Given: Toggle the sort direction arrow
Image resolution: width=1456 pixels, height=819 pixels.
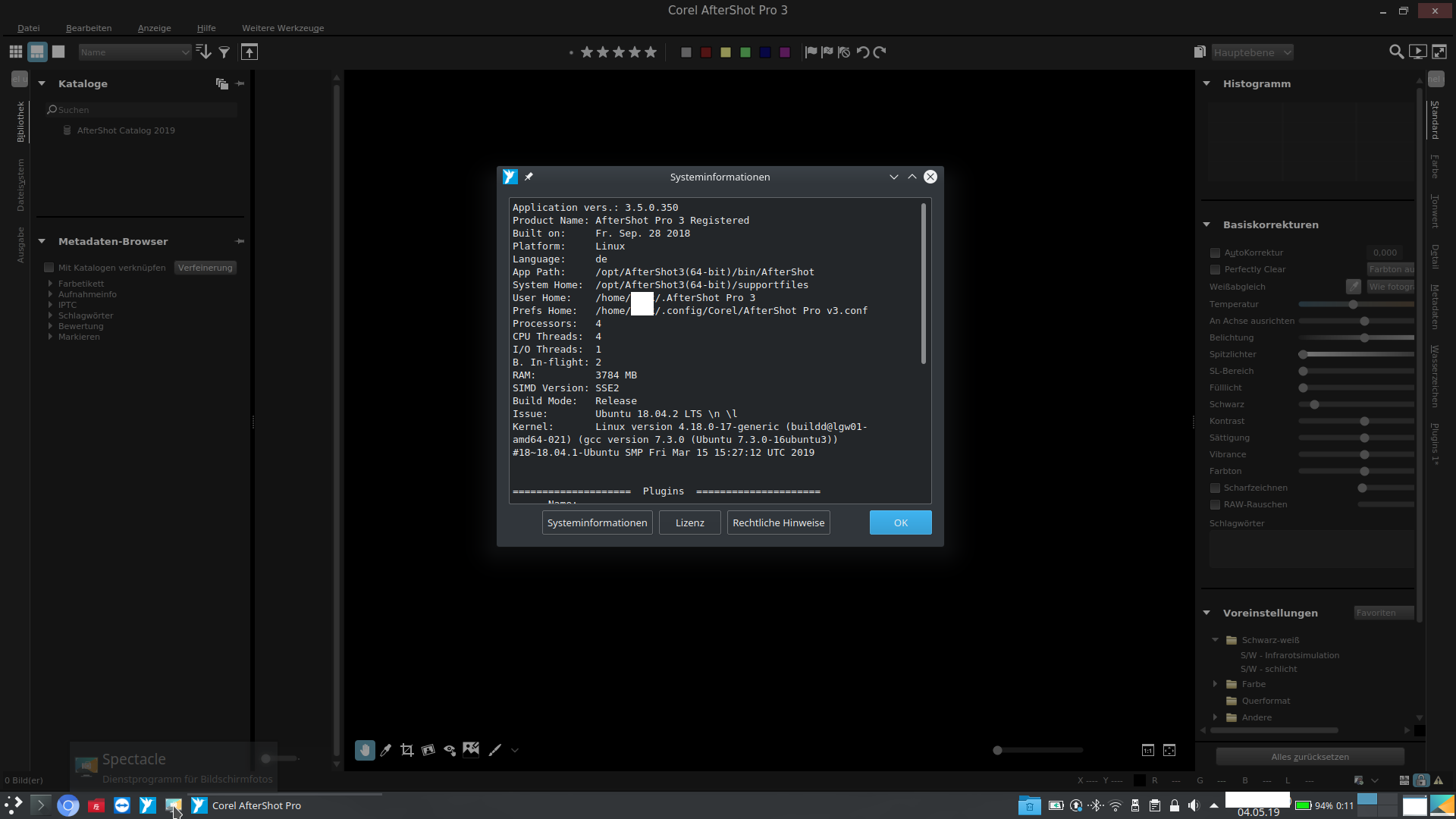Looking at the screenshot, I should click(x=203, y=52).
